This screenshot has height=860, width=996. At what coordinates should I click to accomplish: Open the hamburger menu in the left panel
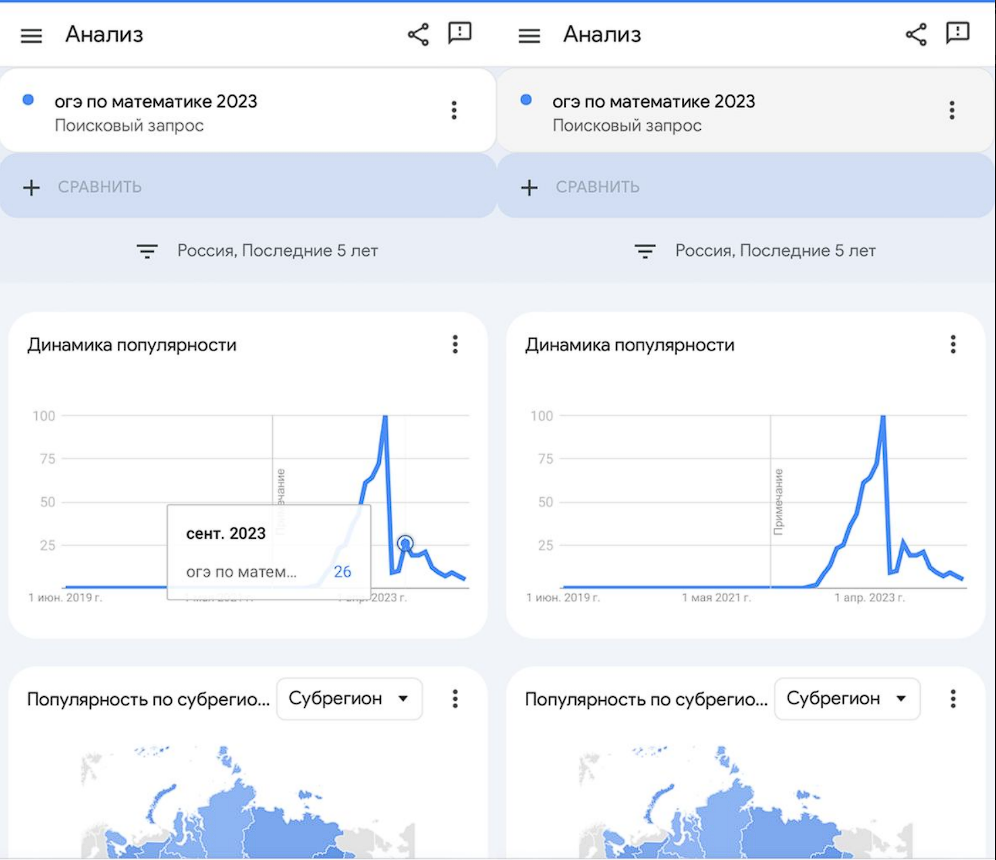32,36
